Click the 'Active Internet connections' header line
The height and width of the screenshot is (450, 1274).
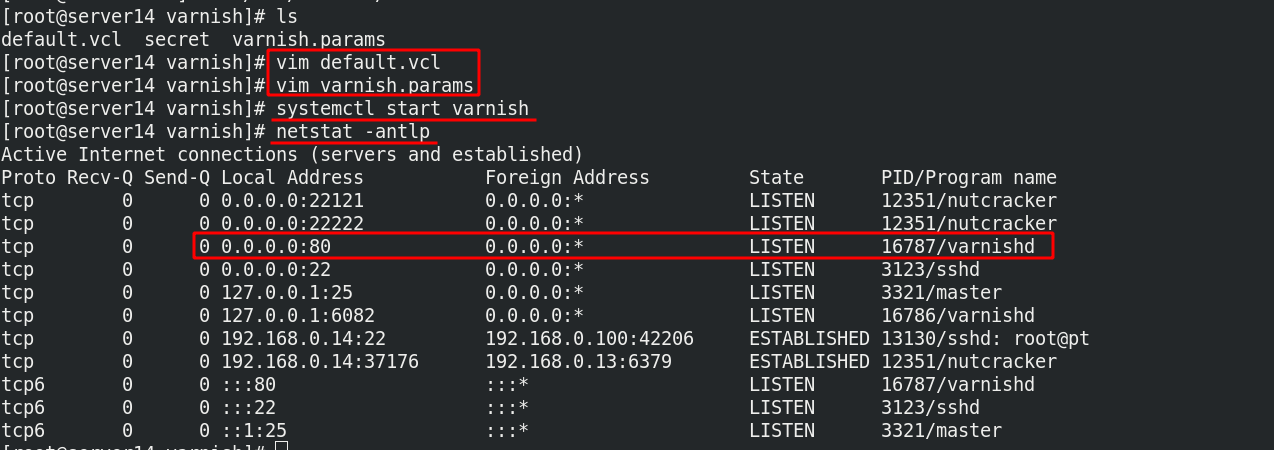coord(292,155)
